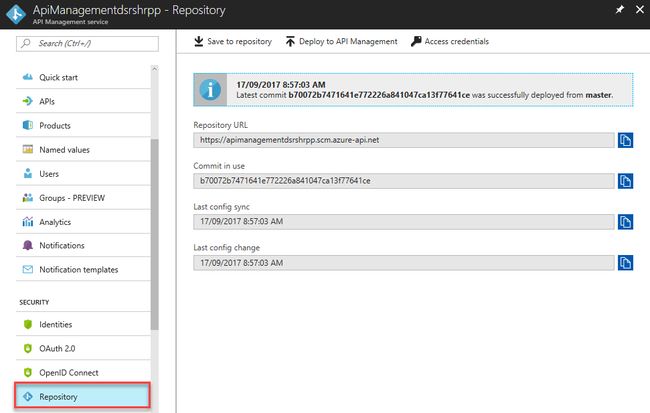Open Quick start menu item

coord(83,77)
